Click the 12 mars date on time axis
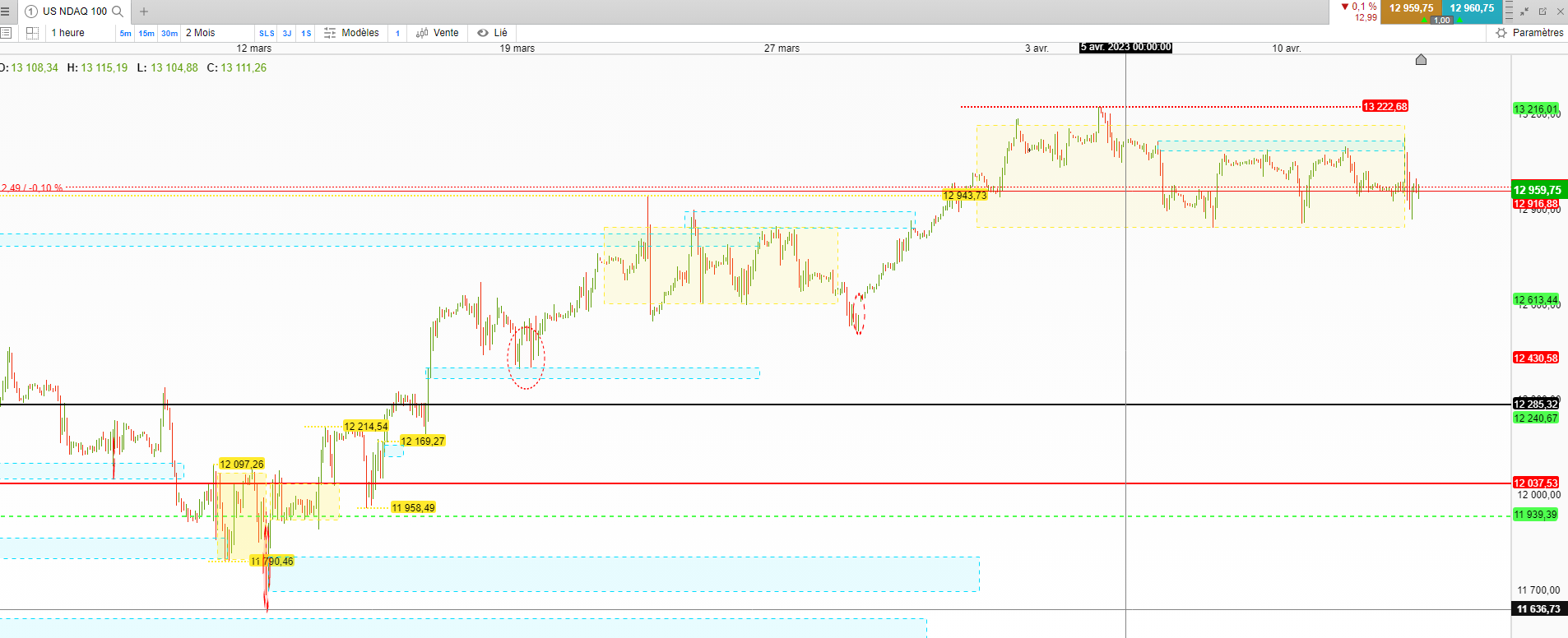The height and width of the screenshot is (638, 1568). pyautogui.click(x=254, y=49)
